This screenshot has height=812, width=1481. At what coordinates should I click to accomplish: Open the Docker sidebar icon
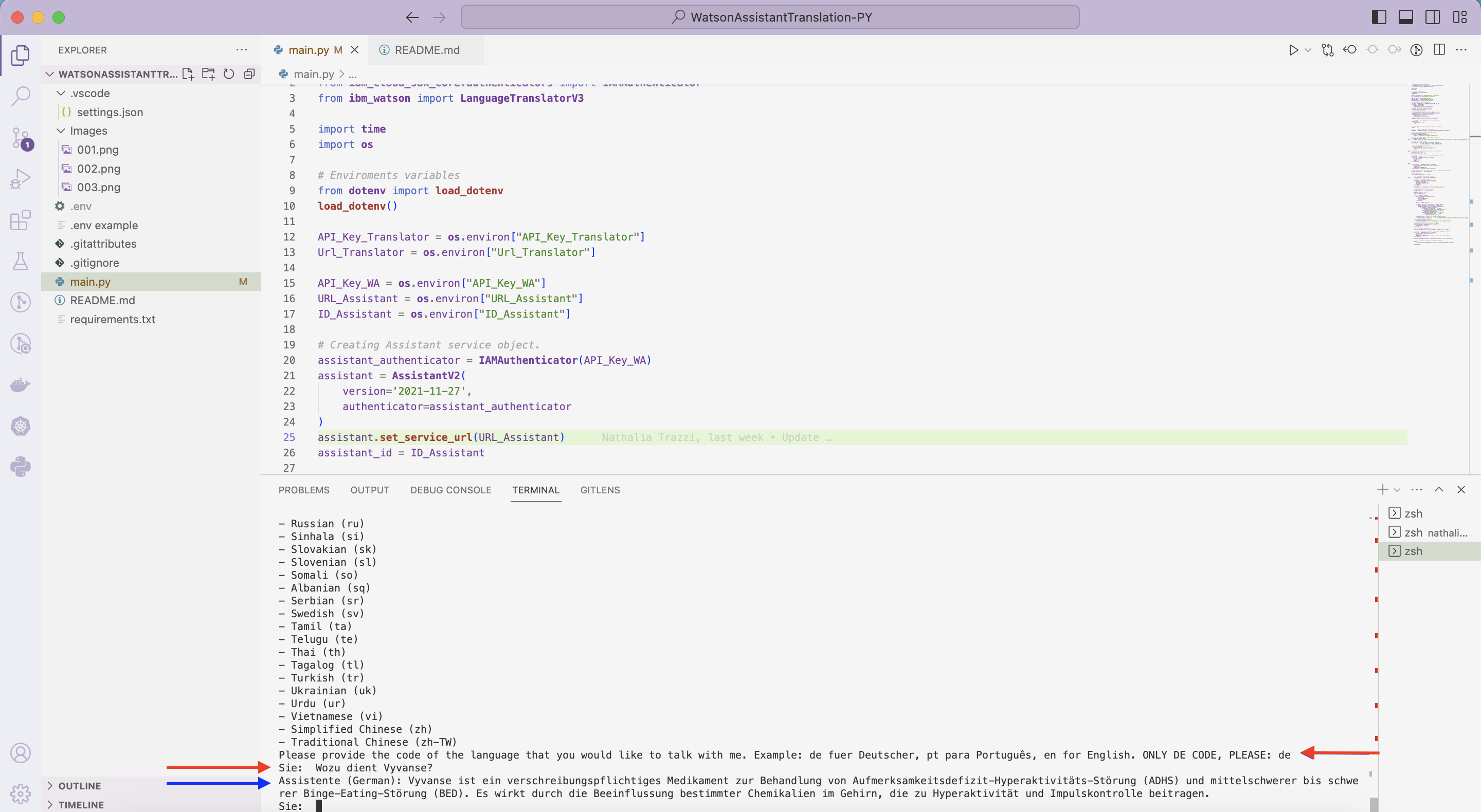click(21, 384)
